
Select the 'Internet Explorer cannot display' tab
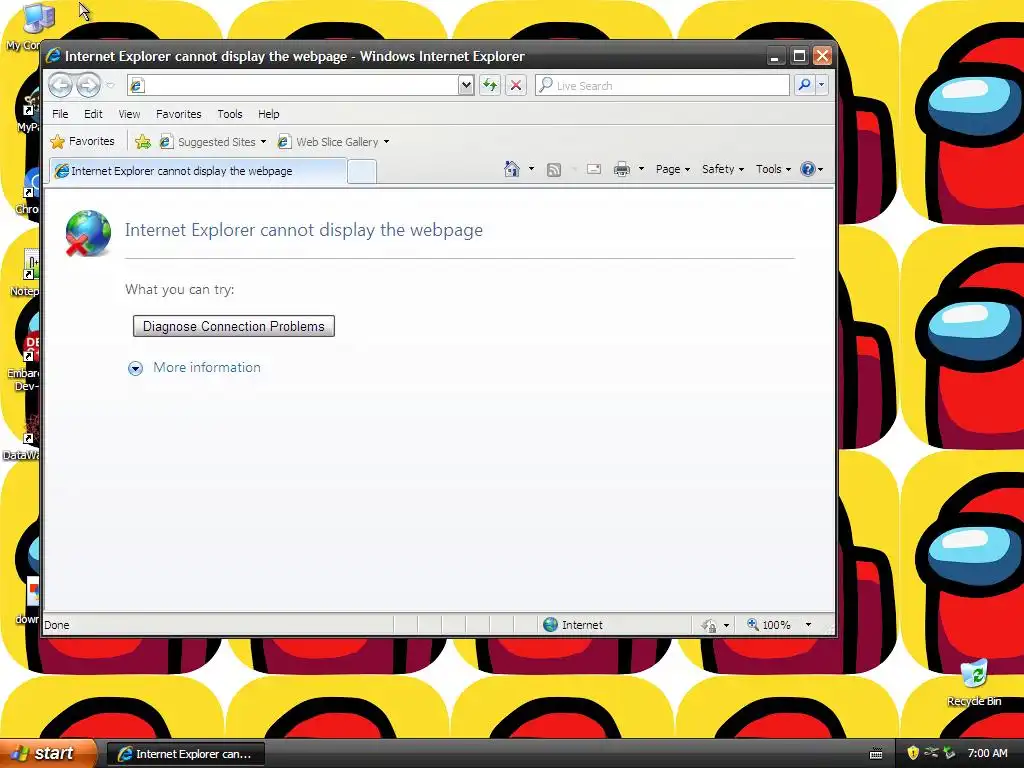coord(198,171)
